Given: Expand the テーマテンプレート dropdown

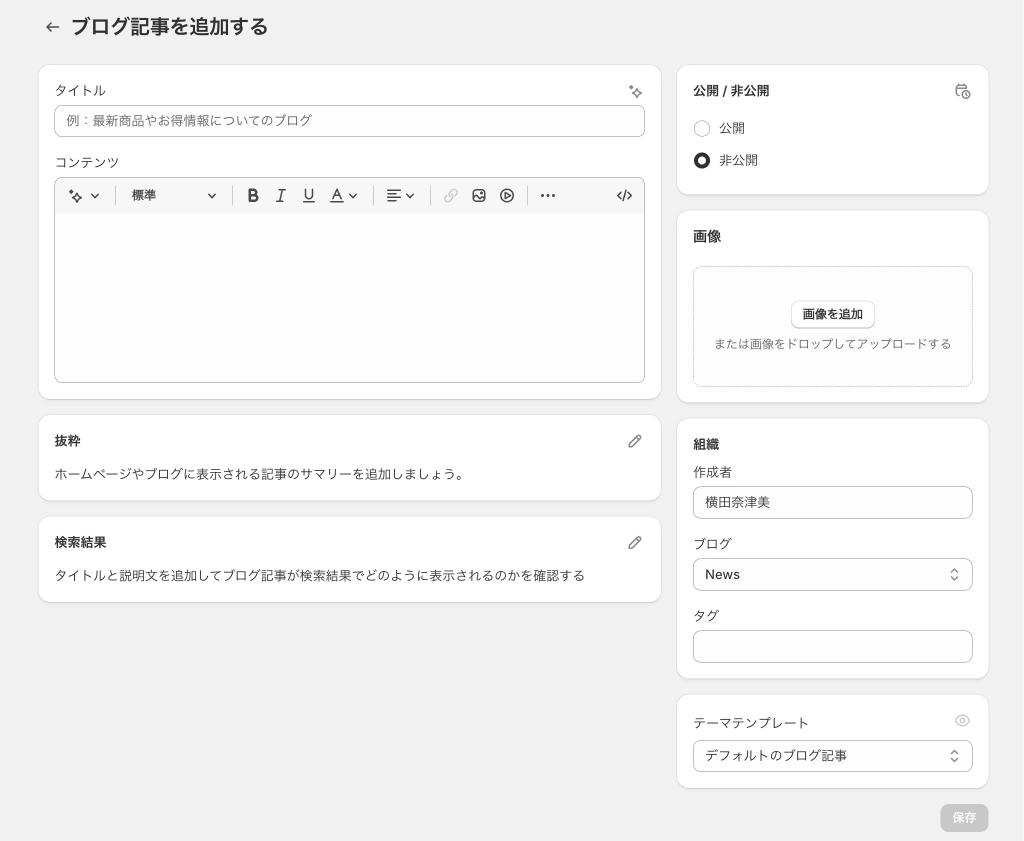Looking at the screenshot, I should click(832, 756).
